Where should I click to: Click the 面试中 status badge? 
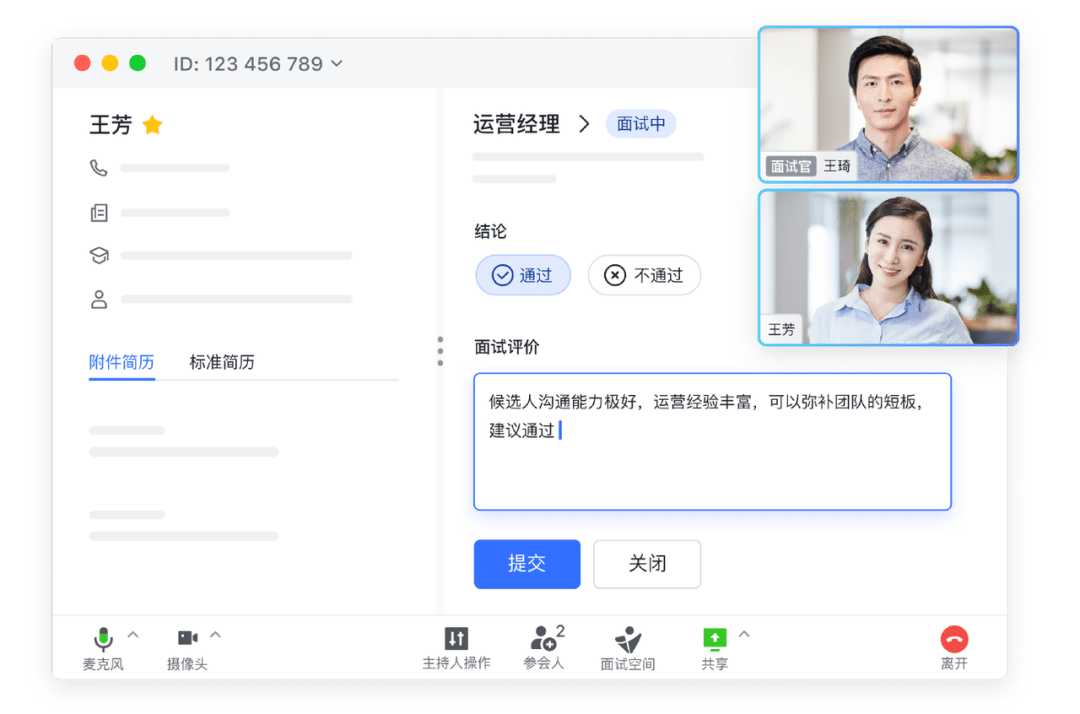641,124
